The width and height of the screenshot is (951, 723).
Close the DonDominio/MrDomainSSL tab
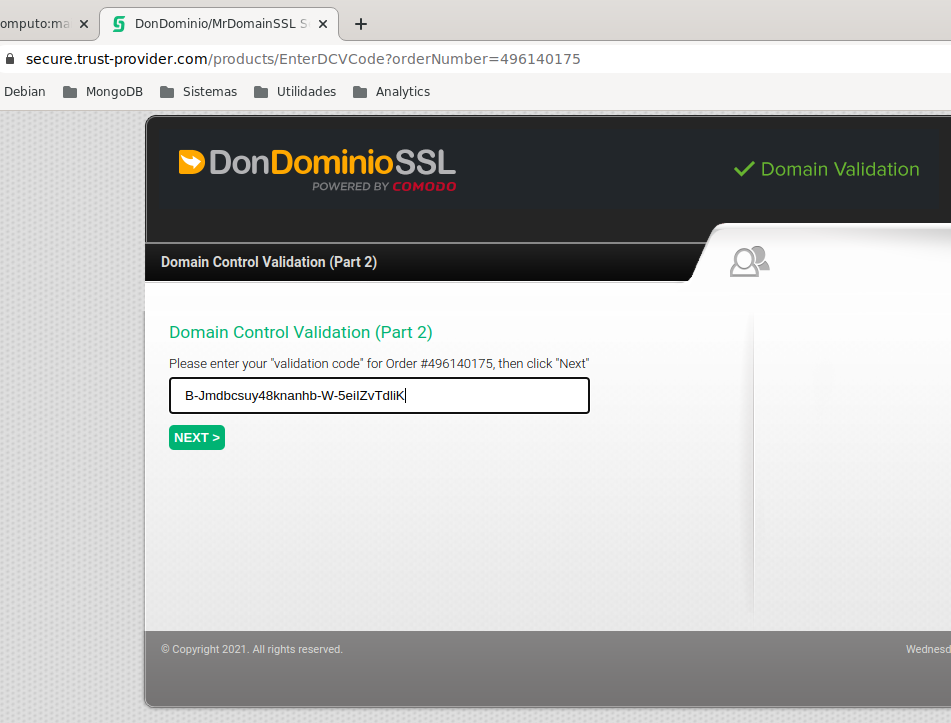(326, 24)
